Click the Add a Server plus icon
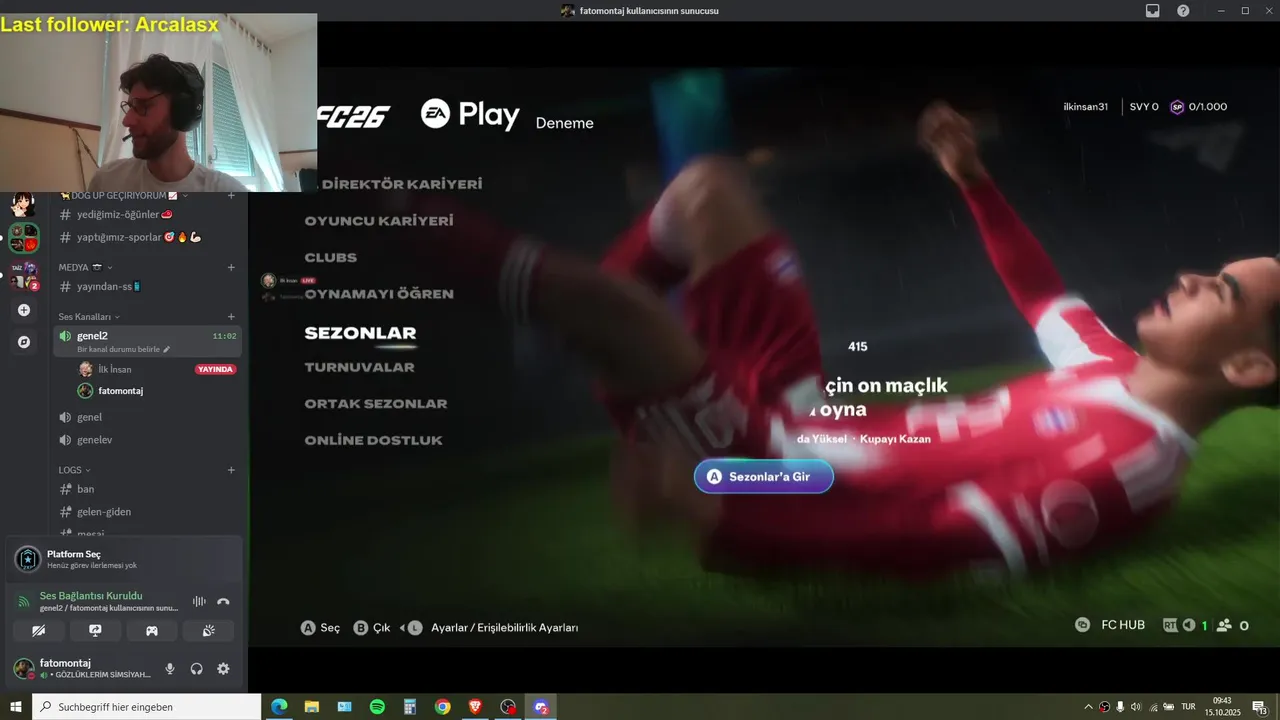This screenshot has width=1280, height=720. click(x=24, y=310)
